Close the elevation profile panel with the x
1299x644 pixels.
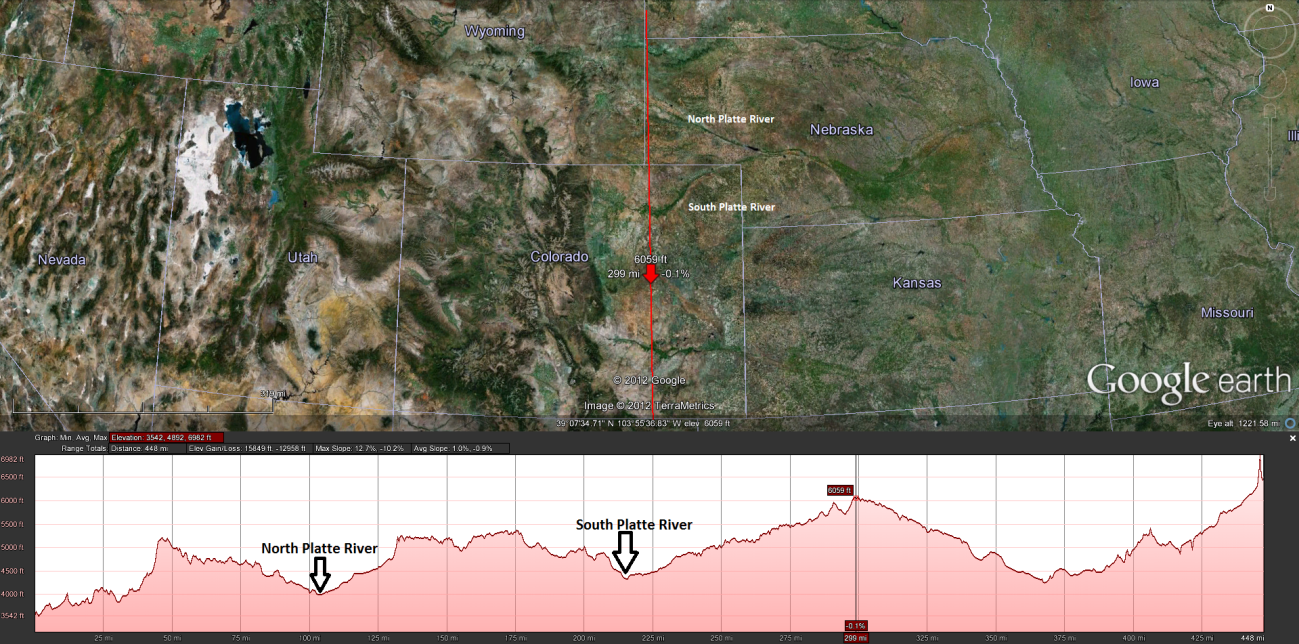click(x=1291, y=437)
